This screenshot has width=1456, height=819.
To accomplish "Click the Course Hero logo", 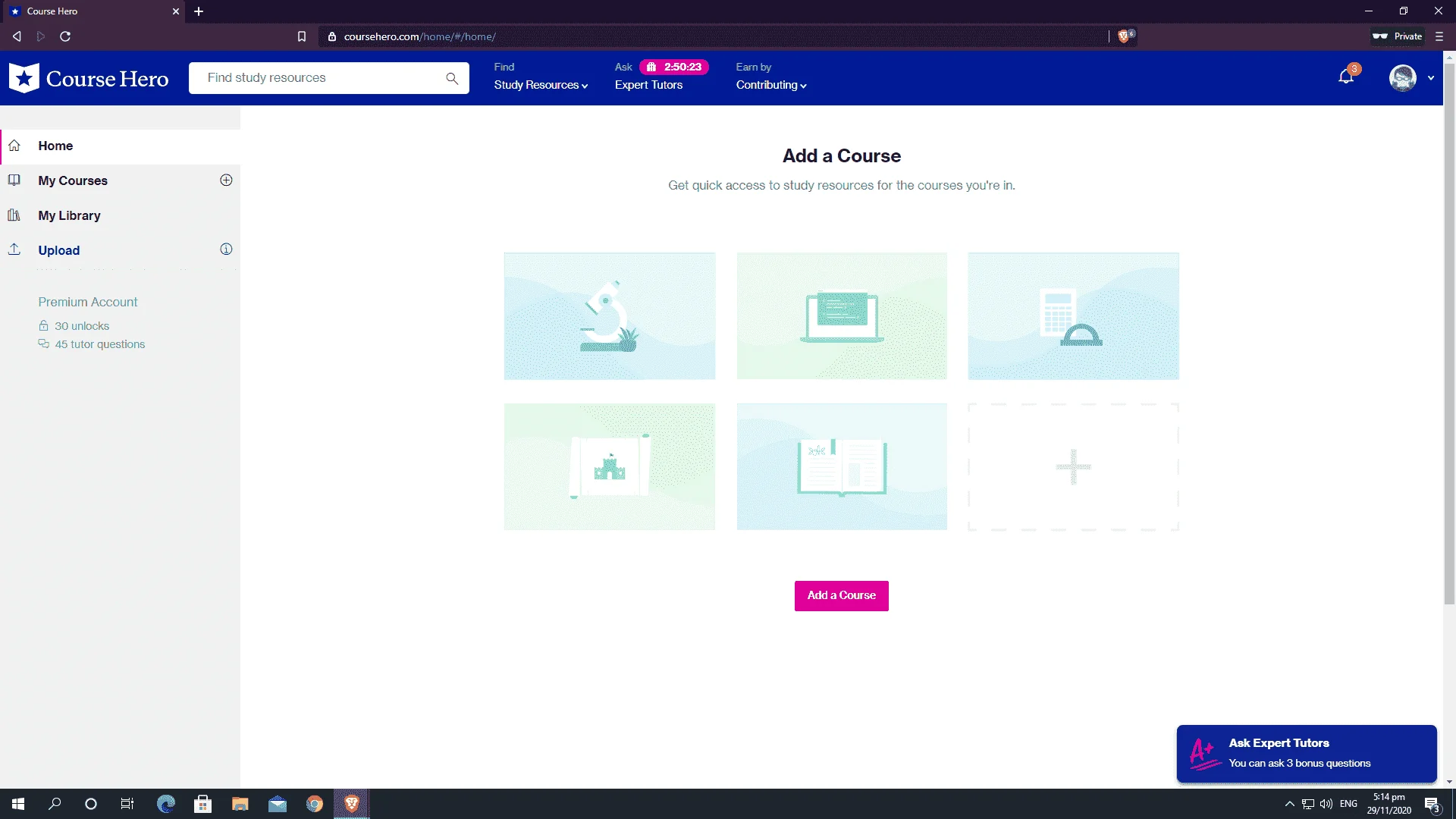I will coord(89,78).
